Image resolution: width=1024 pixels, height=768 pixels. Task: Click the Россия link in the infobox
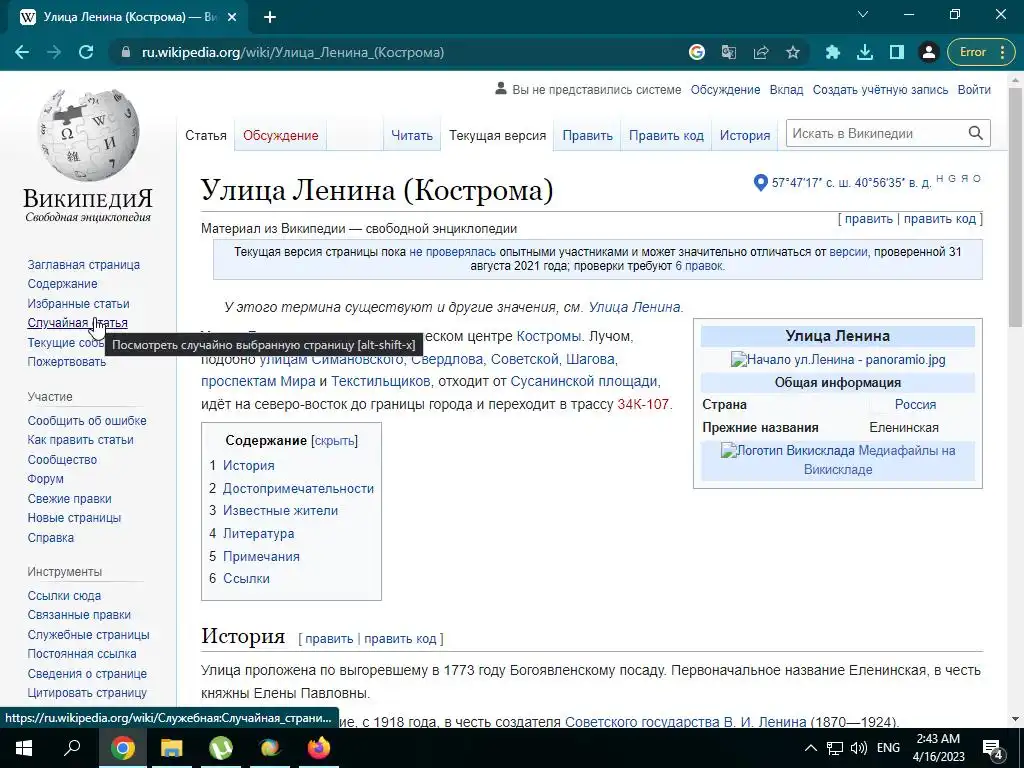pos(916,404)
